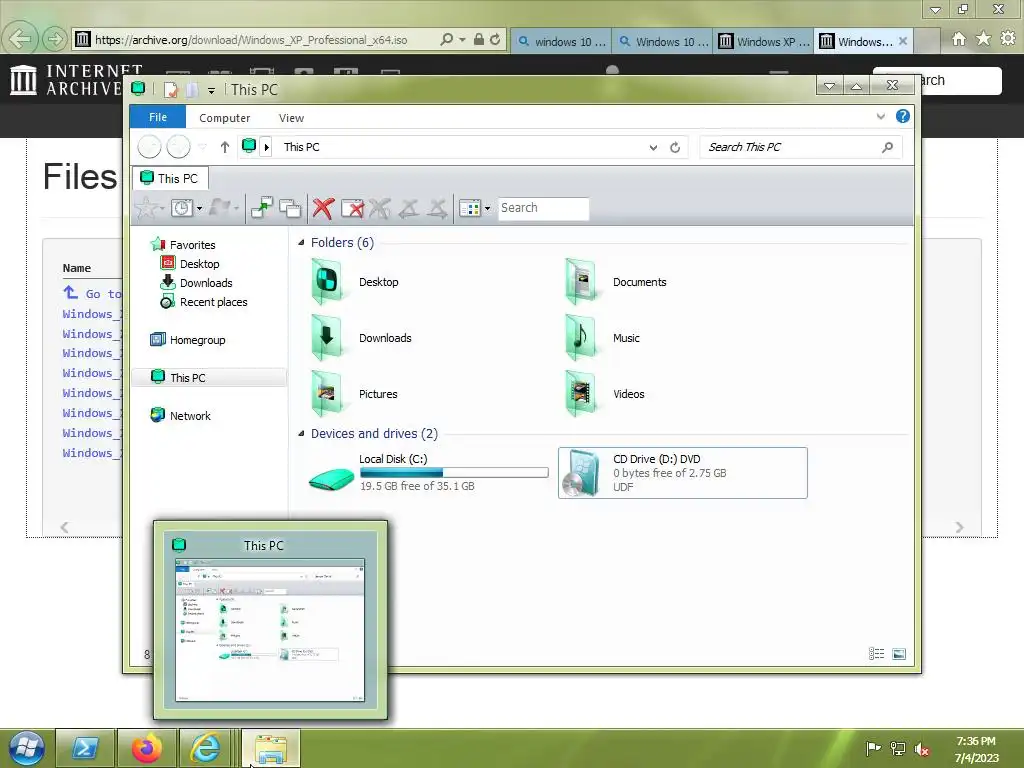The width and height of the screenshot is (1024, 768).
Task: Open the File ribbon tab
Action: tap(158, 117)
